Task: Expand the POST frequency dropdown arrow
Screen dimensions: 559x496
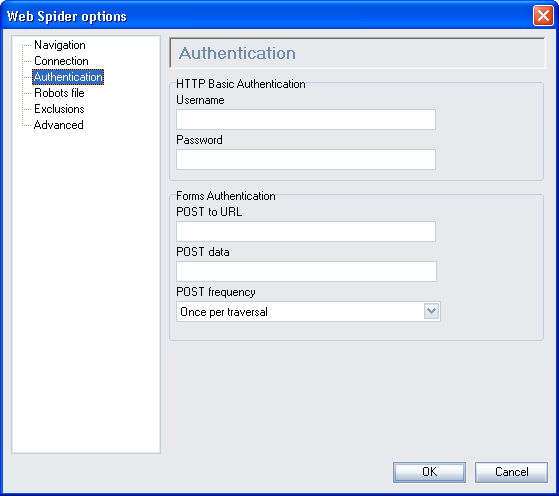Action: tap(431, 311)
